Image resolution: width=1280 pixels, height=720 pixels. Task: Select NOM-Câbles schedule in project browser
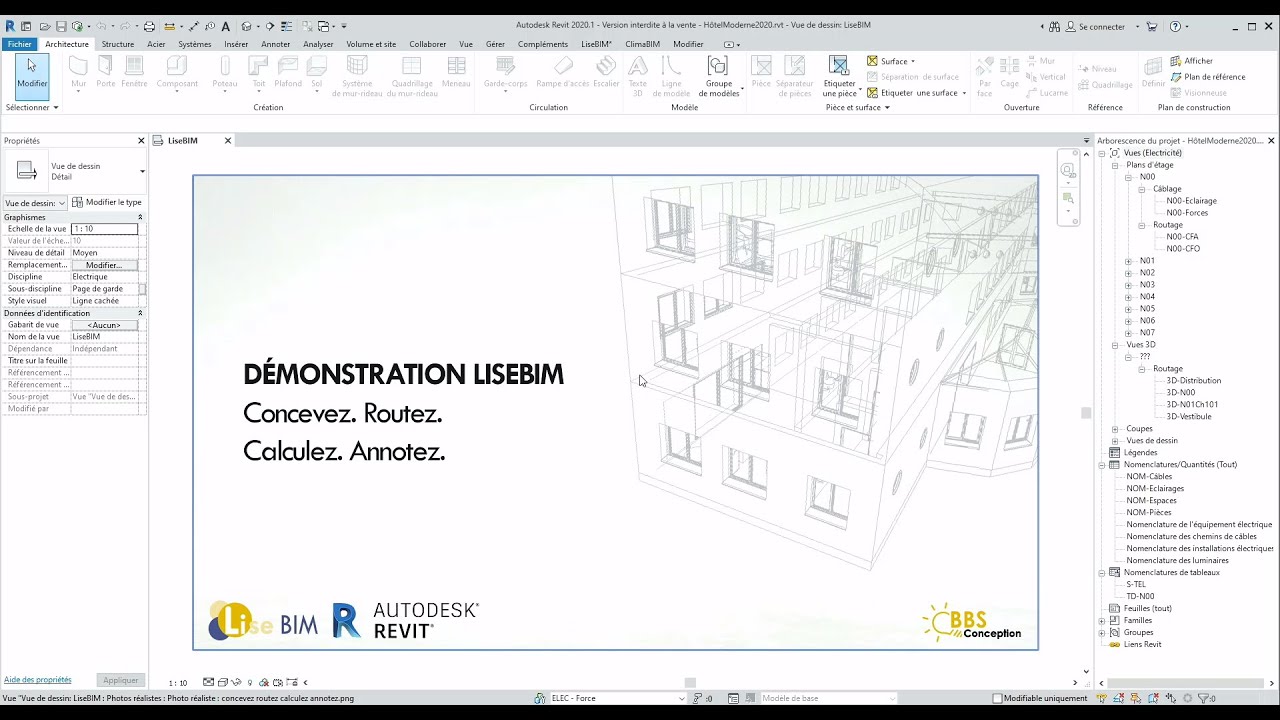click(1149, 477)
